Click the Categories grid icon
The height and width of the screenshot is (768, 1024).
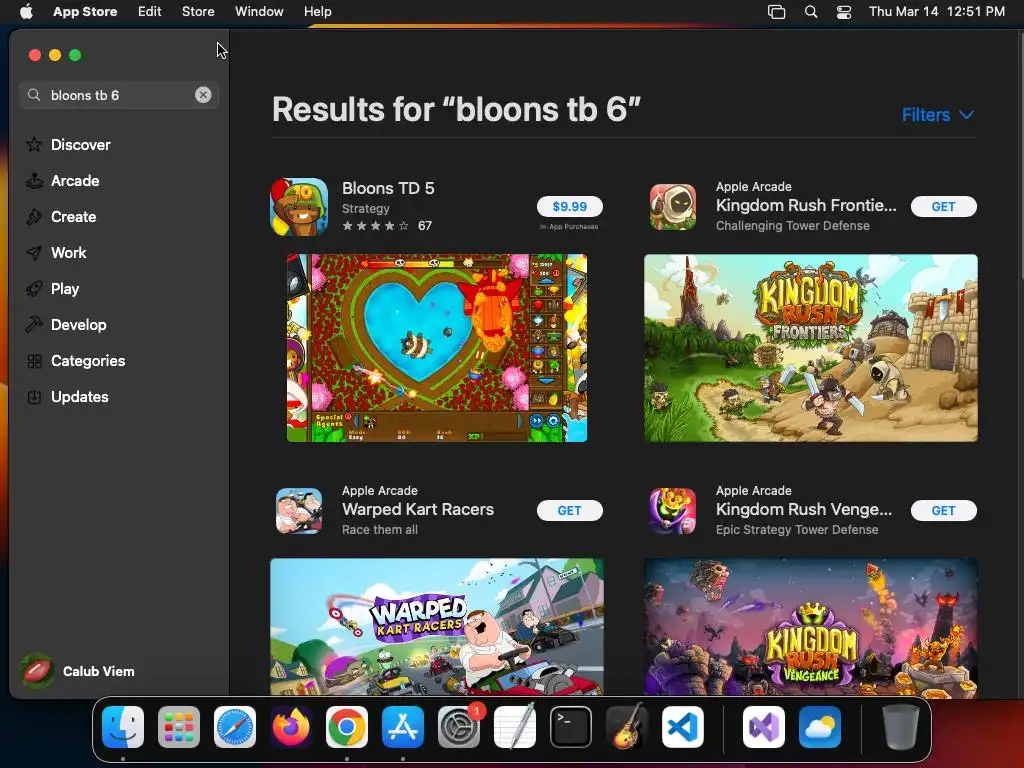pyautogui.click(x=34, y=360)
